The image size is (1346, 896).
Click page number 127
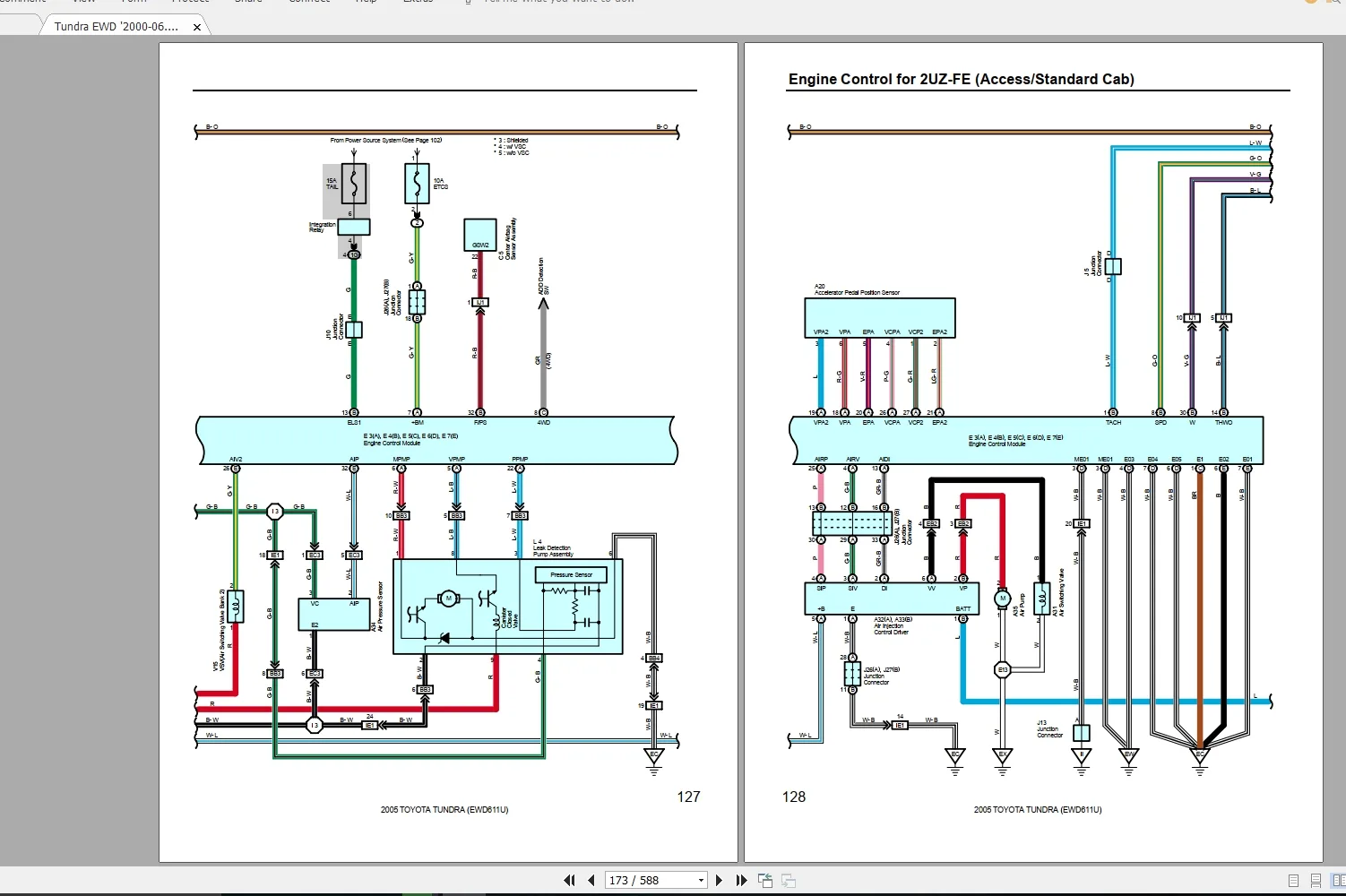[x=688, y=797]
